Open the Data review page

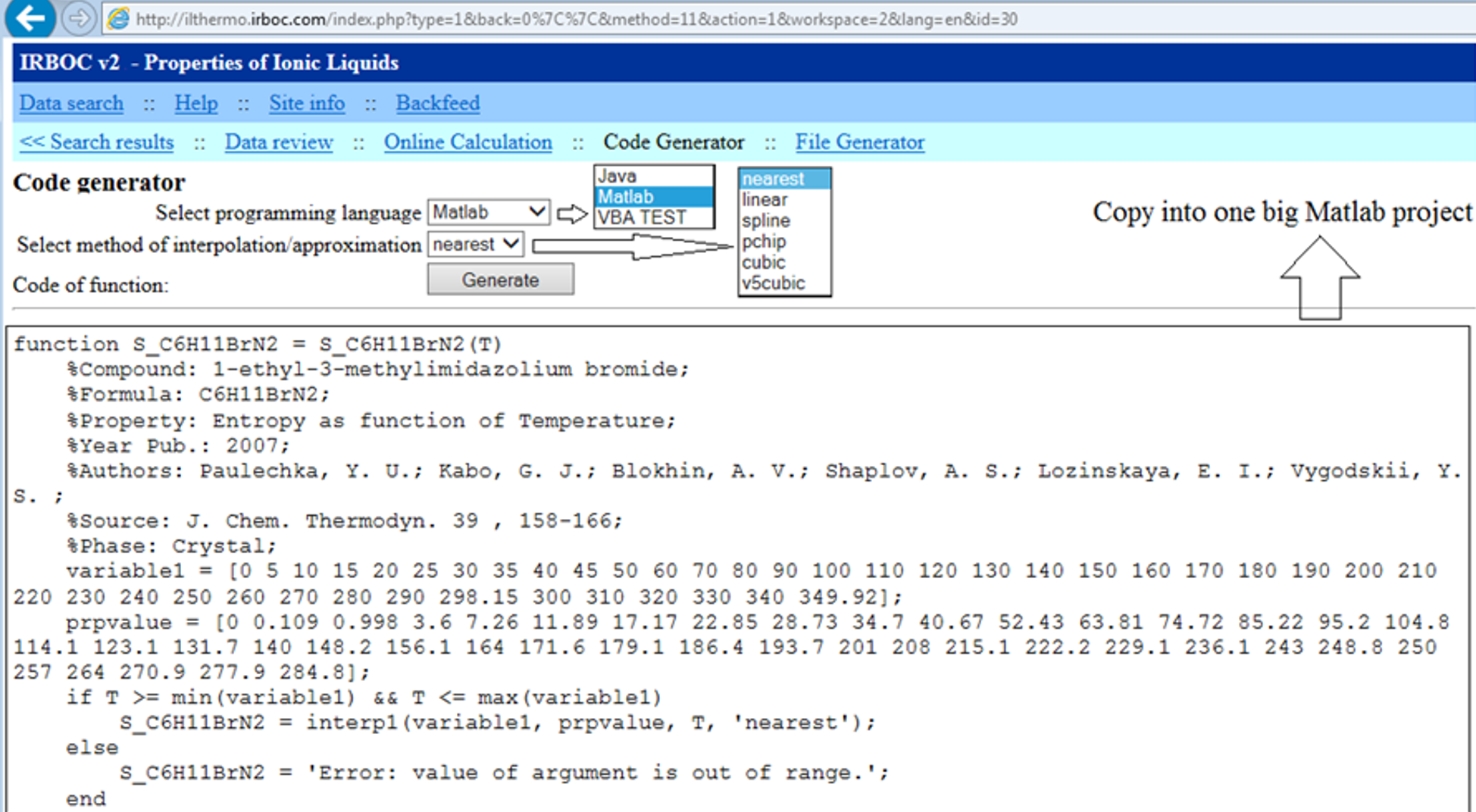[x=279, y=142]
